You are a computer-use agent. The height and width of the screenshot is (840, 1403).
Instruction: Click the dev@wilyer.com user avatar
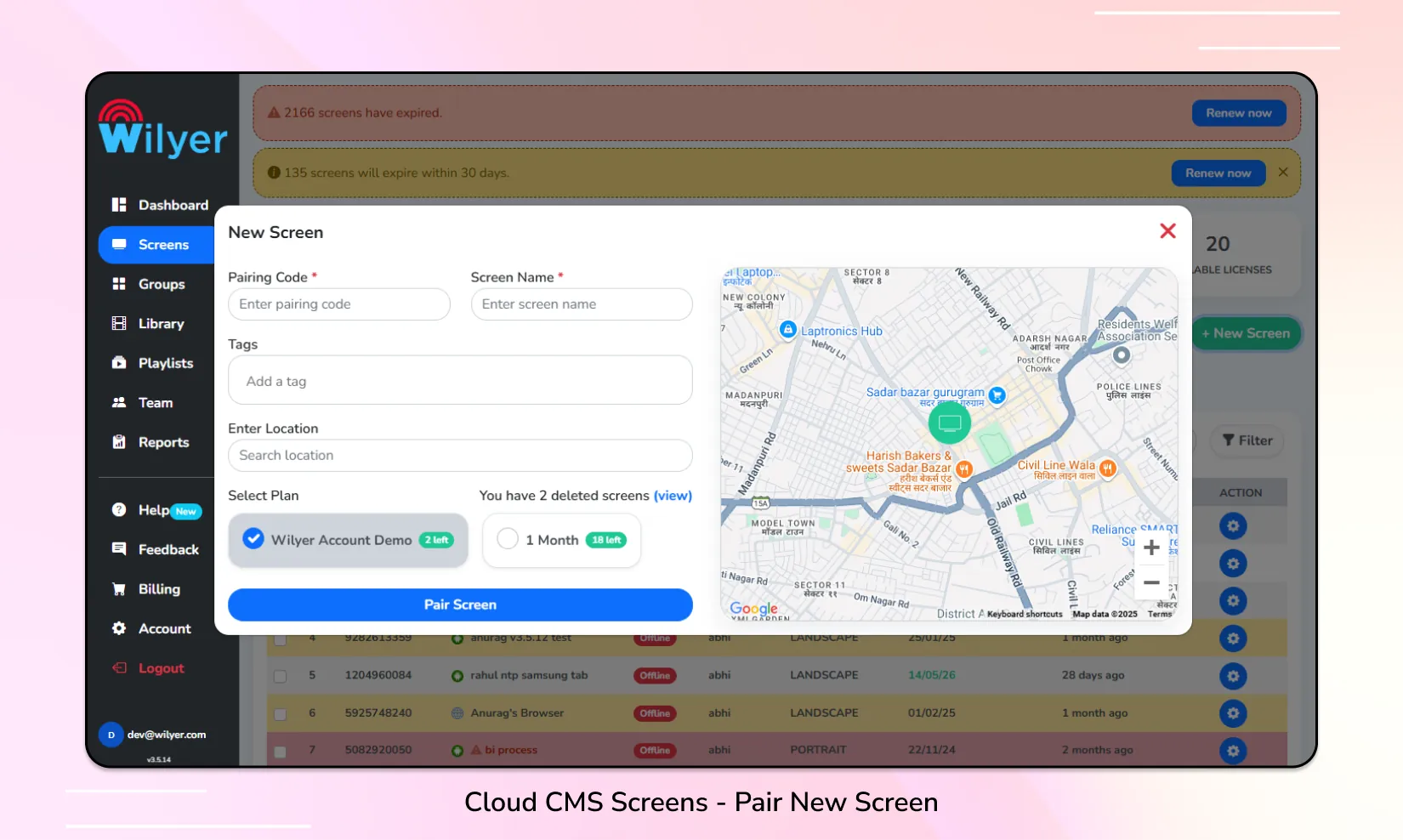coord(111,735)
